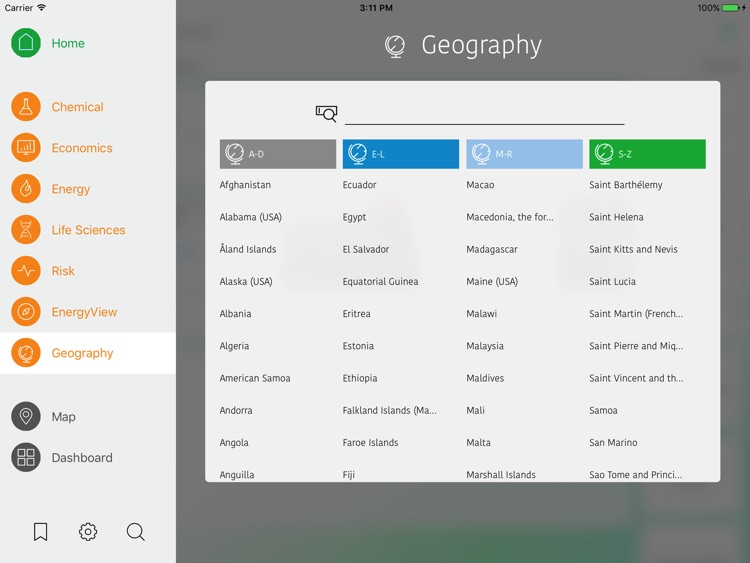Open Madagascar

pos(492,249)
